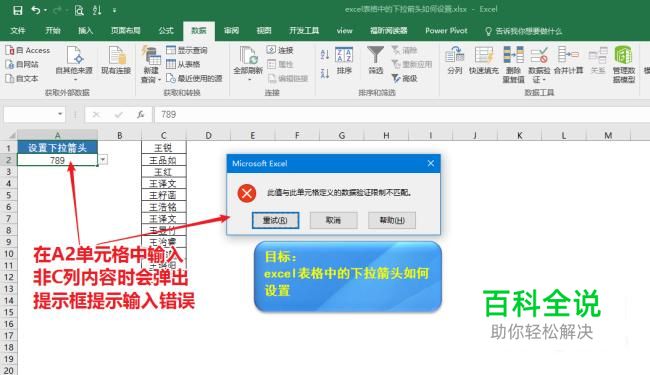Viewport: 650px width, 375px height.
Task: Switch to the Power Pivot tab
Action: (x=446, y=31)
